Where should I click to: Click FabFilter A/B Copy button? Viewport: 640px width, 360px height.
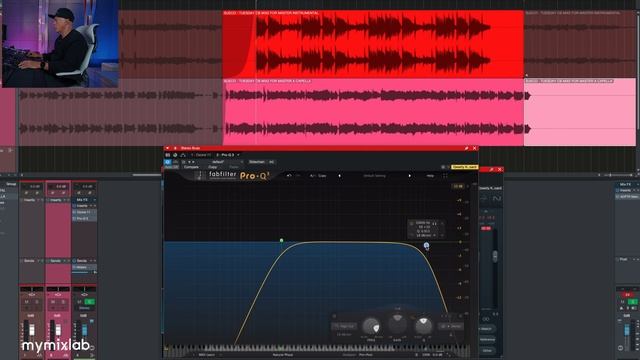322,176
